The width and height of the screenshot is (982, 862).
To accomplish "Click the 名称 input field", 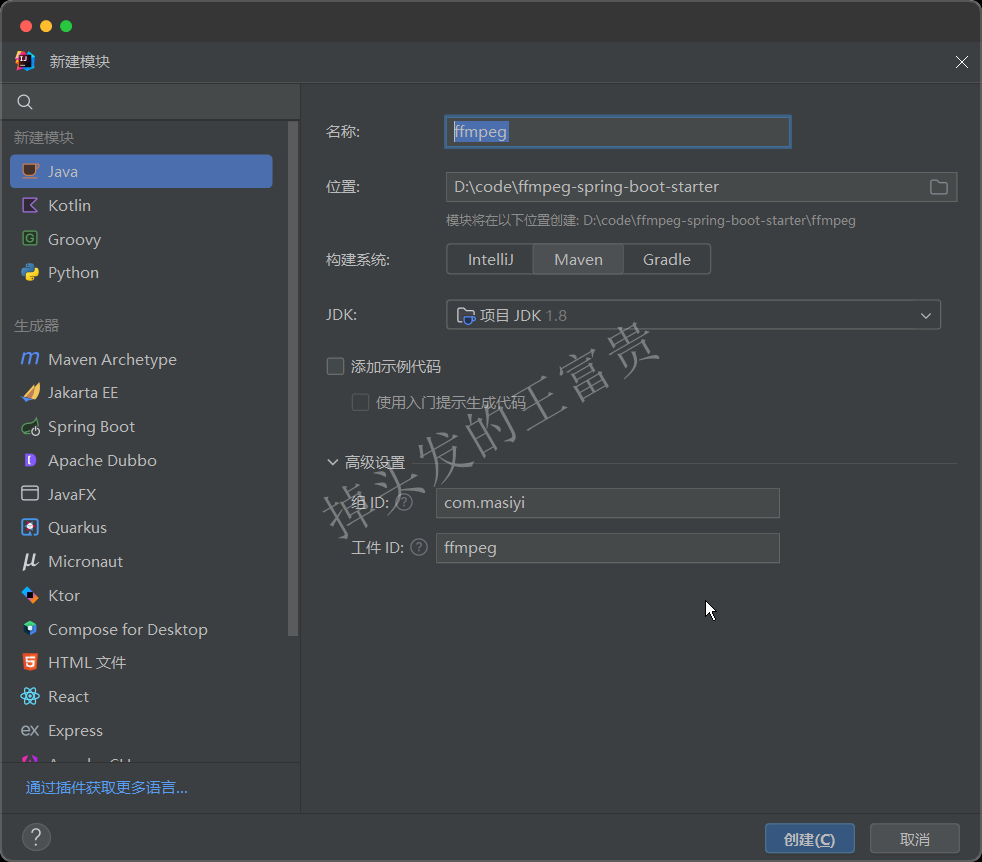I will pyautogui.click(x=618, y=132).
